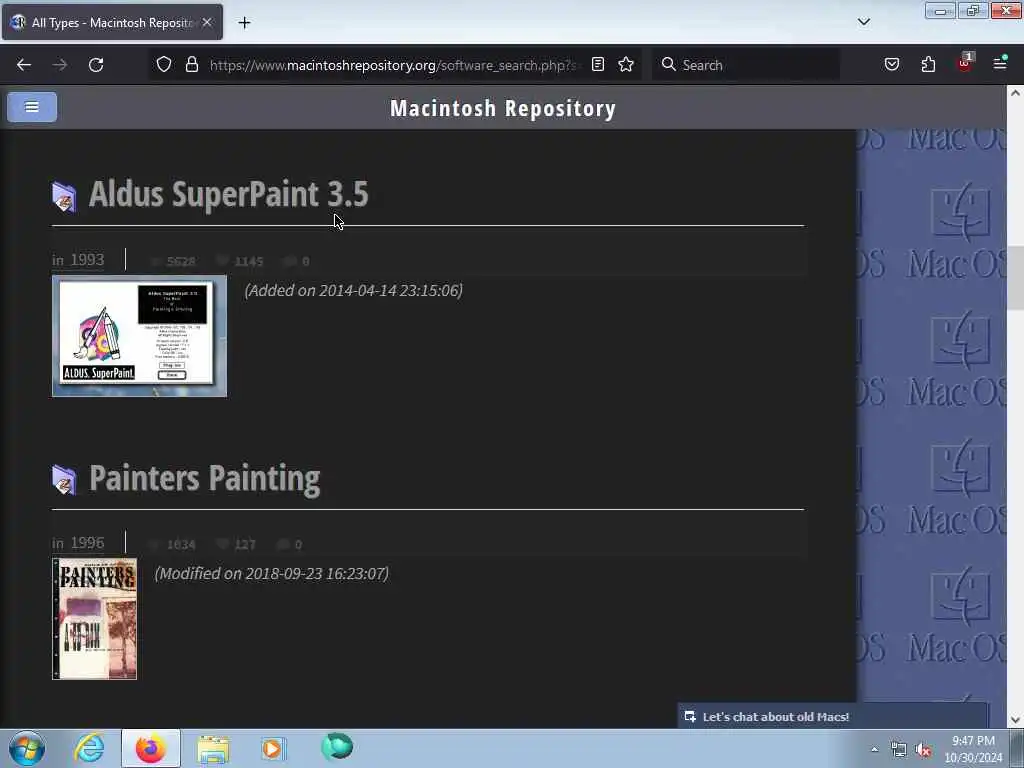Open the taskbar clock showing 9:47 PM
Screen dimensions: 1024x768
(x=973, y=749)
